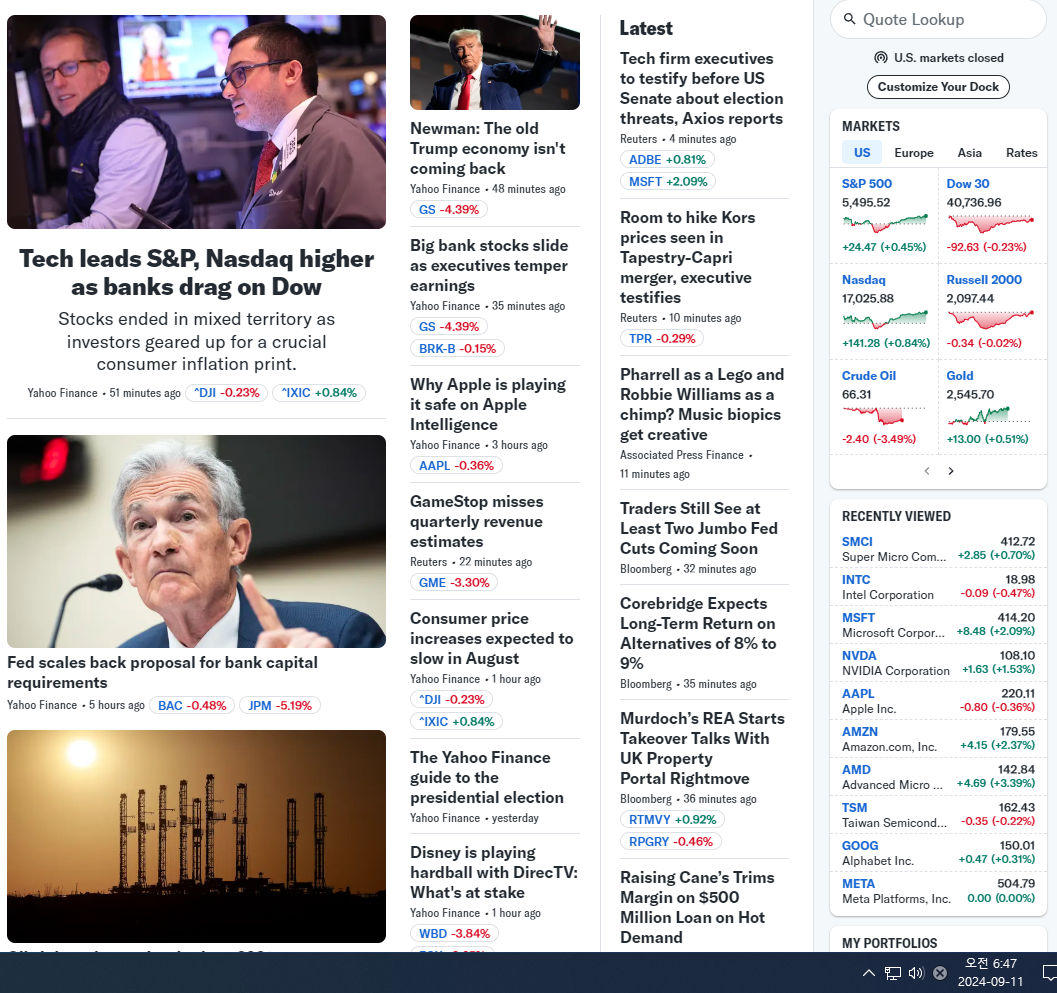This screenshot has width=1057, height=993.
Task: Click AAPL -0.36% ticker chip
Action: (x=456, y=466)
